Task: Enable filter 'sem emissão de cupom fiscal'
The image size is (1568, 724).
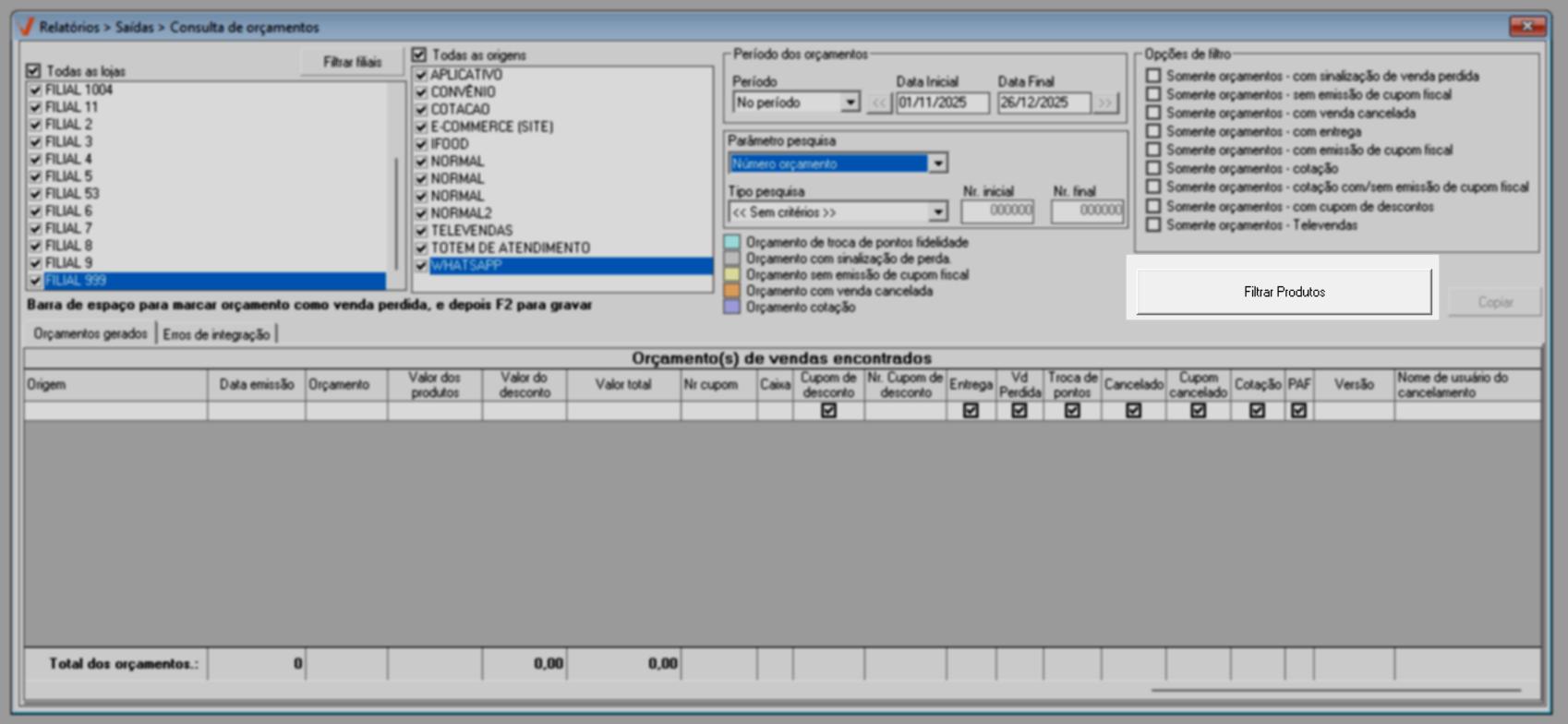Action: click(1153, 94)
